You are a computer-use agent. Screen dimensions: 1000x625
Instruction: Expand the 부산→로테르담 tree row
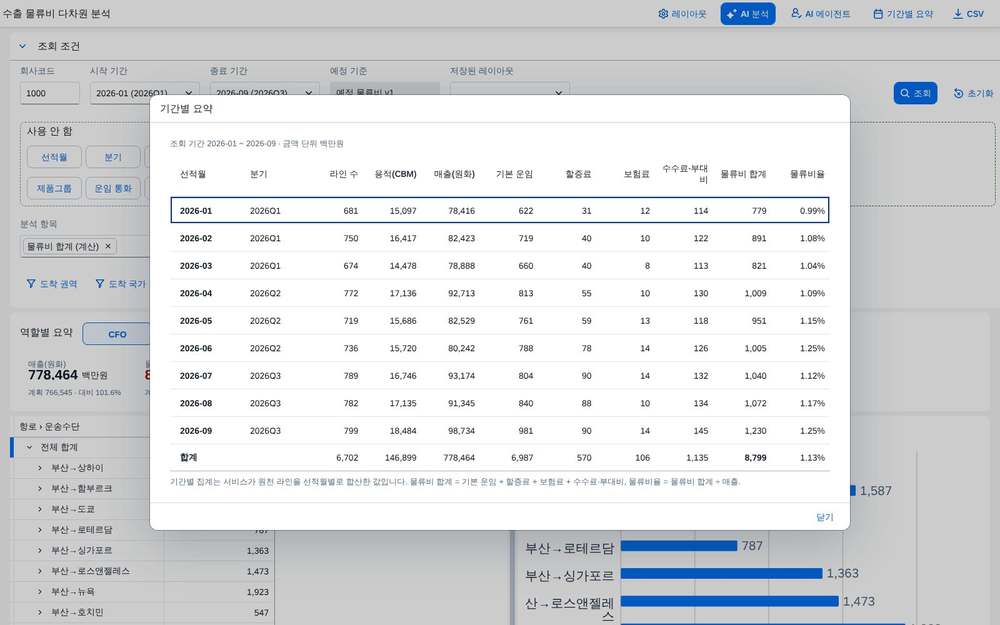(x=40, y=530)
